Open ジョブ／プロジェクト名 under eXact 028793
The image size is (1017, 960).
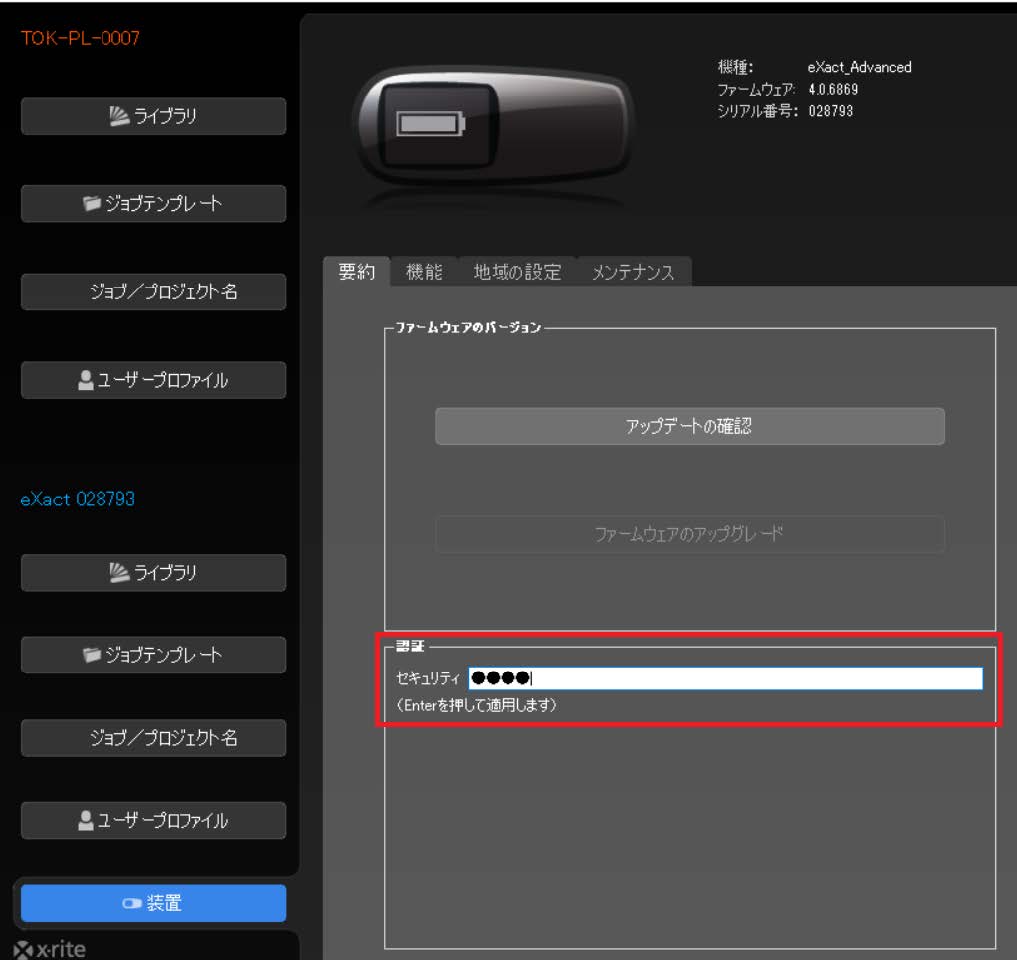point(153,738)
